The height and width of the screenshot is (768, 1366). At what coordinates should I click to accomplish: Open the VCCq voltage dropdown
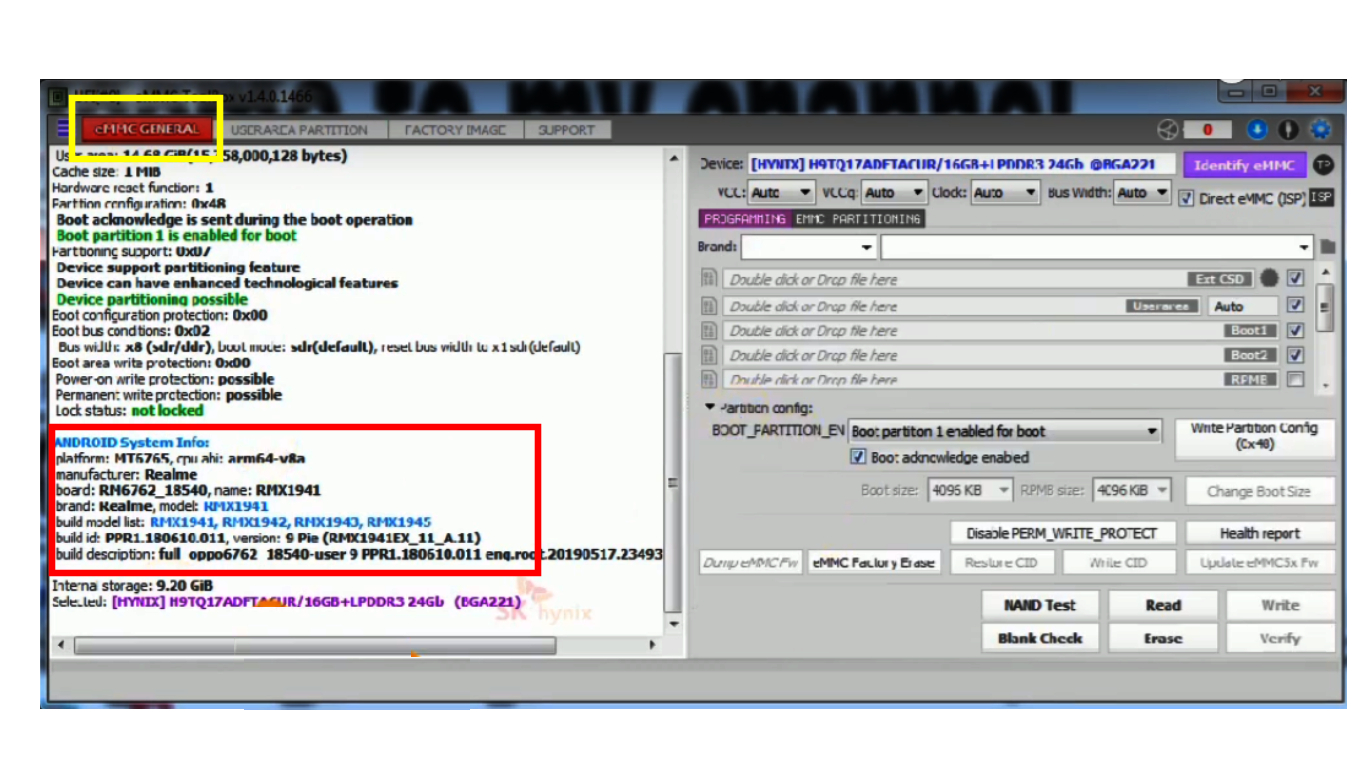(894, 193)
